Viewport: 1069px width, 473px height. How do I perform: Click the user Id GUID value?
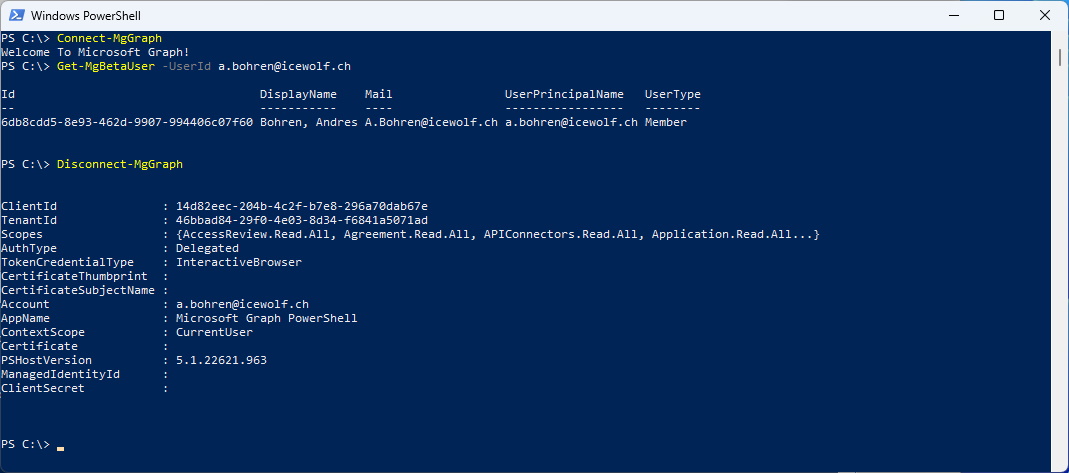tap(127, 122)
